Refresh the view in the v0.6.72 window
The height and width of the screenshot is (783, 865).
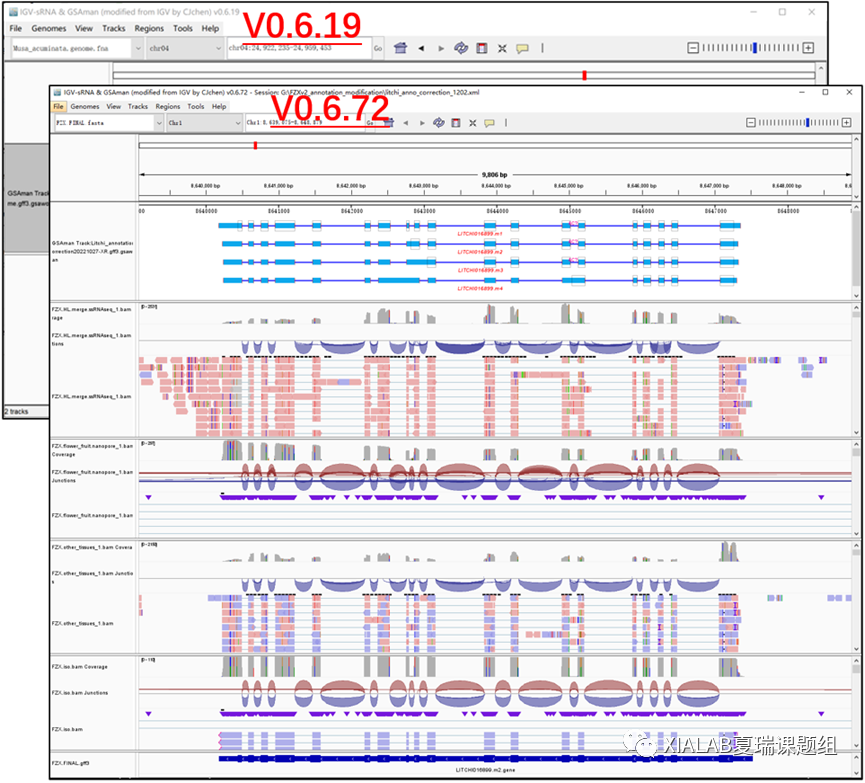[x=439, y=122]
